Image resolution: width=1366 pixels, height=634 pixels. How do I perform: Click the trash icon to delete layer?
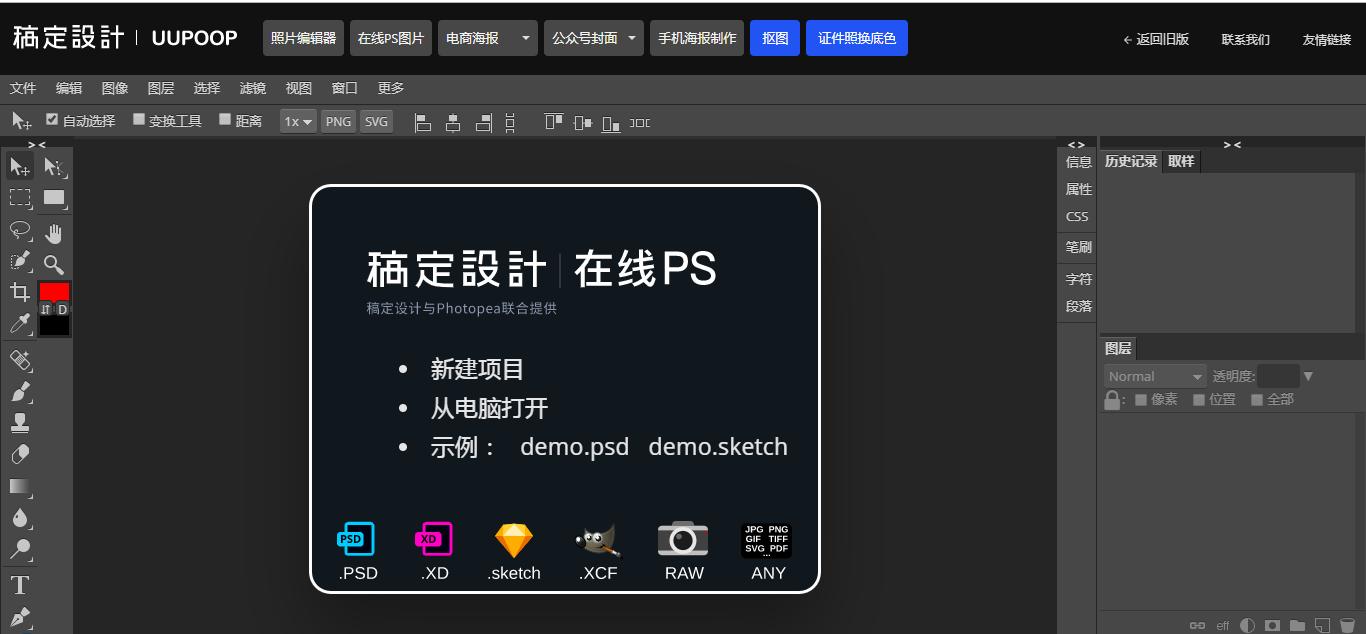(1347, 623)
